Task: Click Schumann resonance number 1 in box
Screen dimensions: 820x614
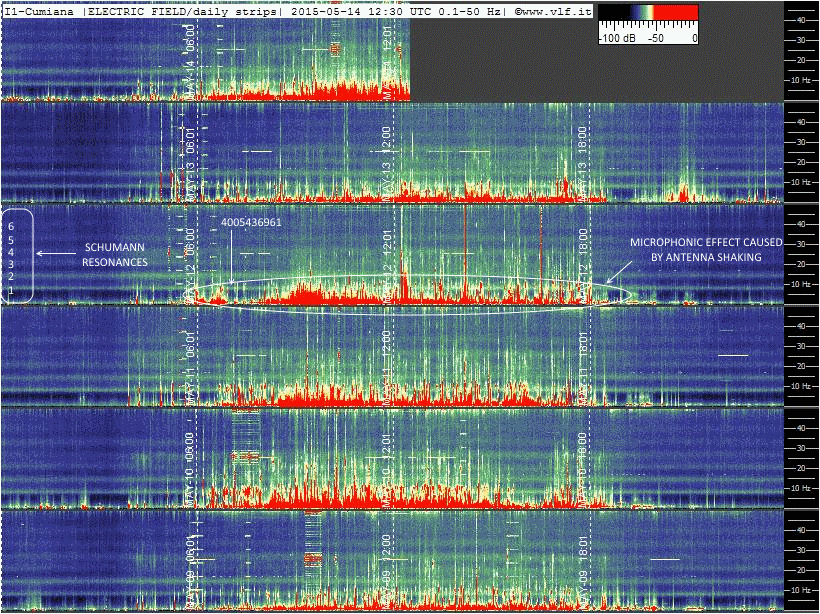Action: click(11, 291)
